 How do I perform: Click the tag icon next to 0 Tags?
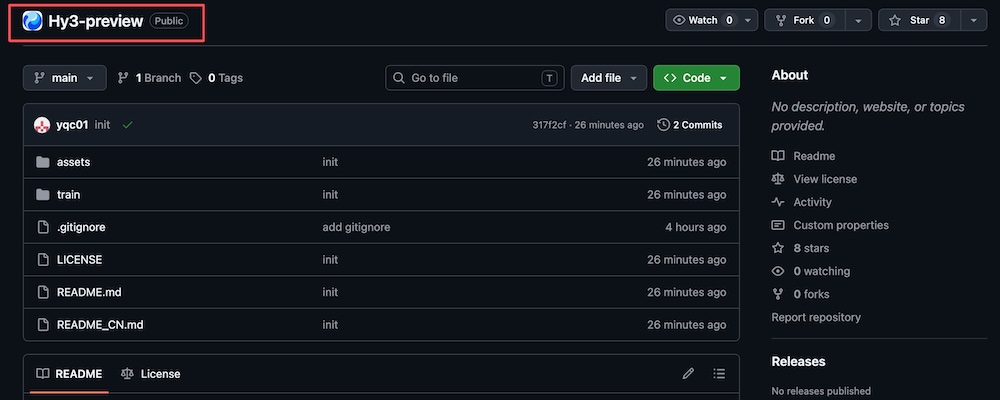[196, 78]
